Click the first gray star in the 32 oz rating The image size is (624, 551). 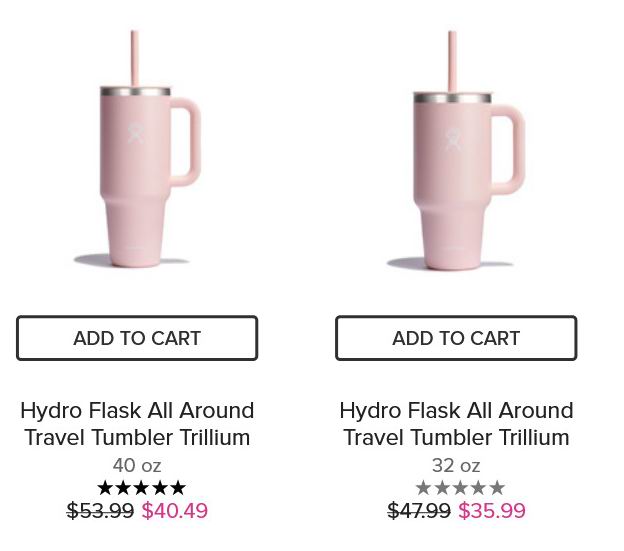pyautogui.click(x=423, y=488)
